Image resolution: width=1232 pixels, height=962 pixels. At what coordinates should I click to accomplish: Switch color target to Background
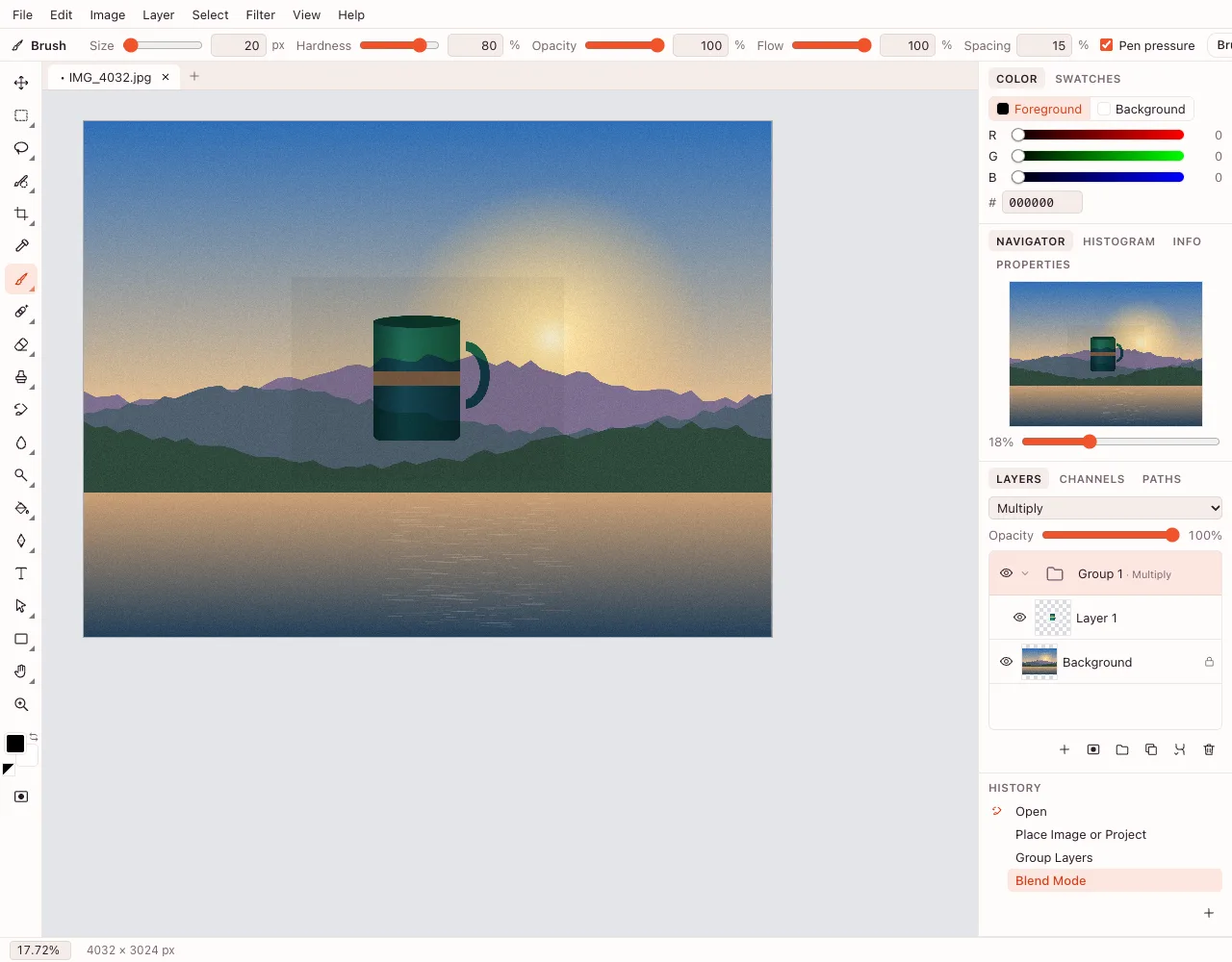point(1142,109)
